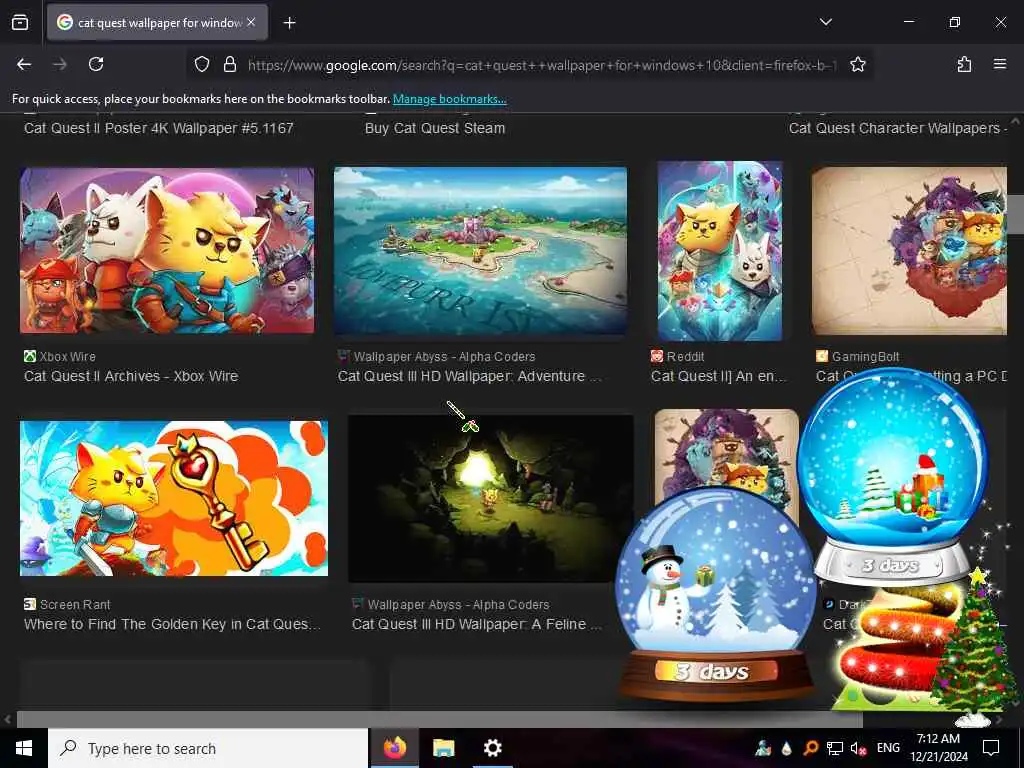Go back to the previous page
This screenshot has height=768, width=1024.
24,64
